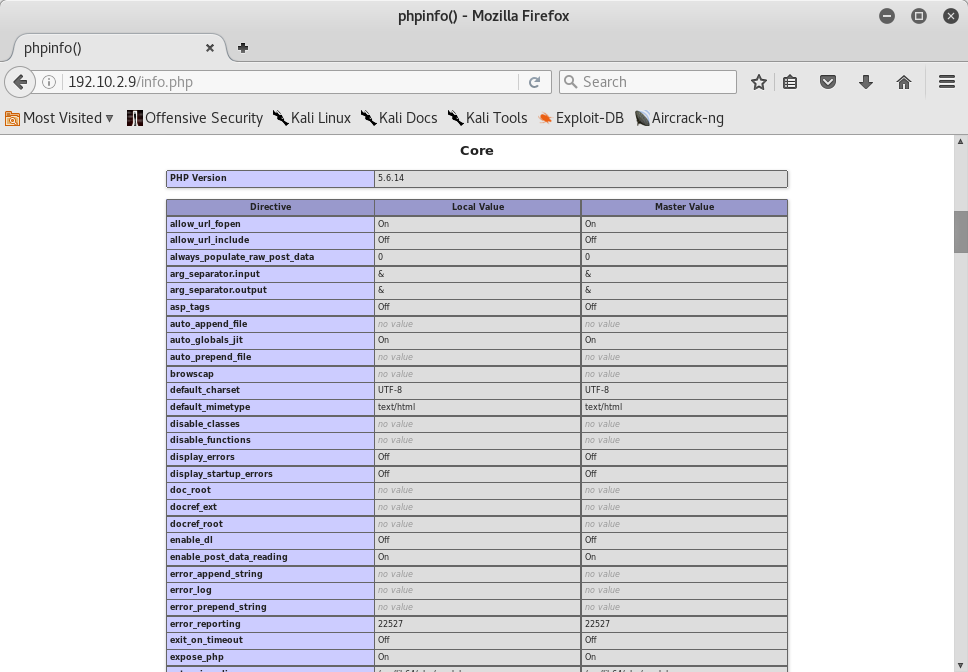Bookmark this page with the star icon
968x672 pixels.
757,81
